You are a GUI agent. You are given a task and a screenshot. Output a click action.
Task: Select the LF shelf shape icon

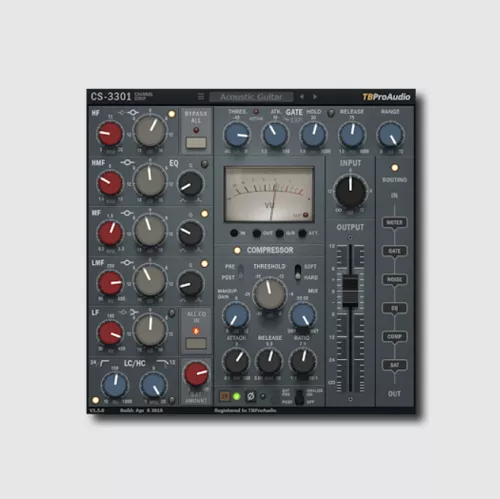point(134,312)
